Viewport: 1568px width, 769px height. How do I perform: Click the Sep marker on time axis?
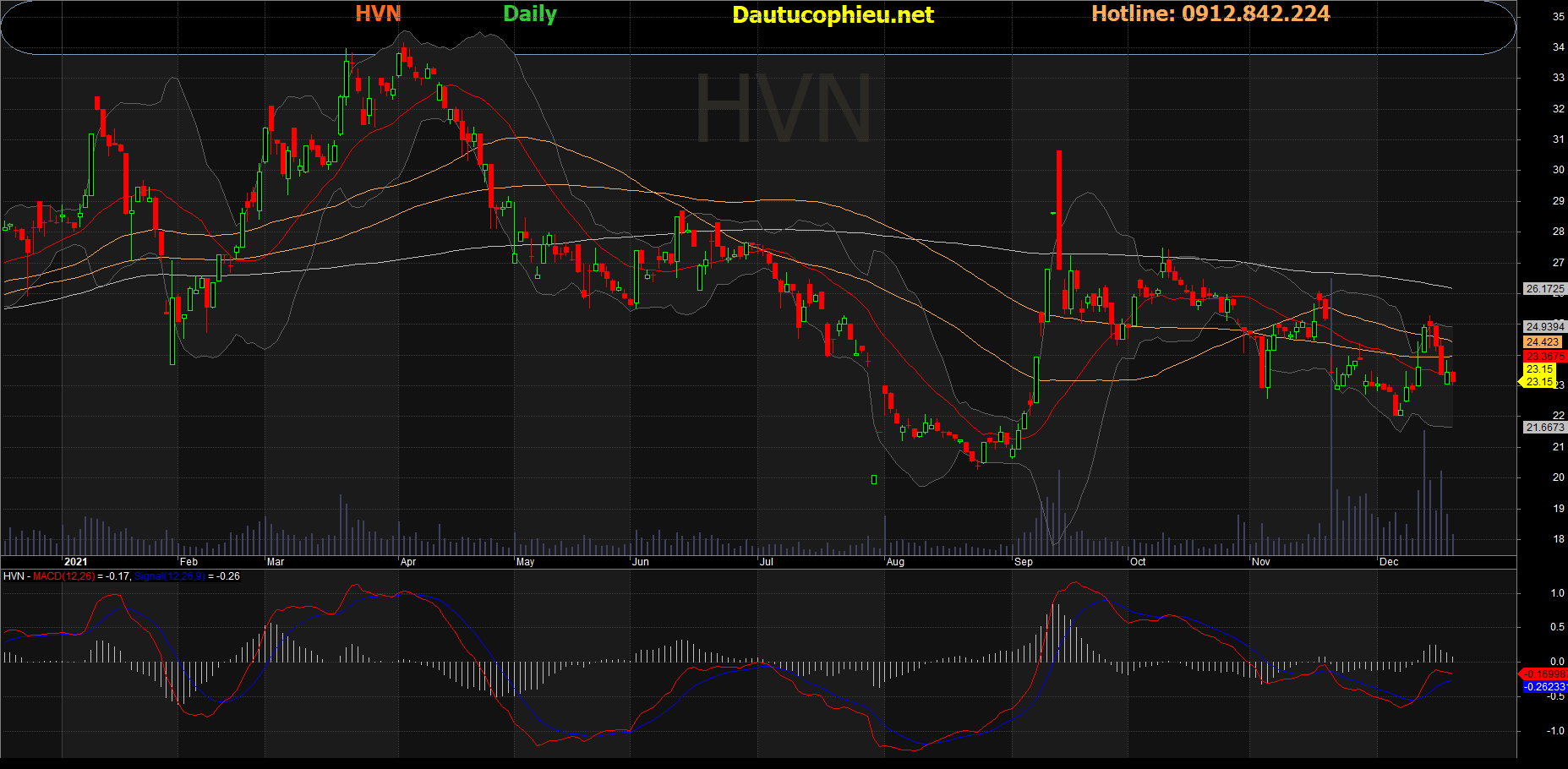click(x=1023, y=562)
